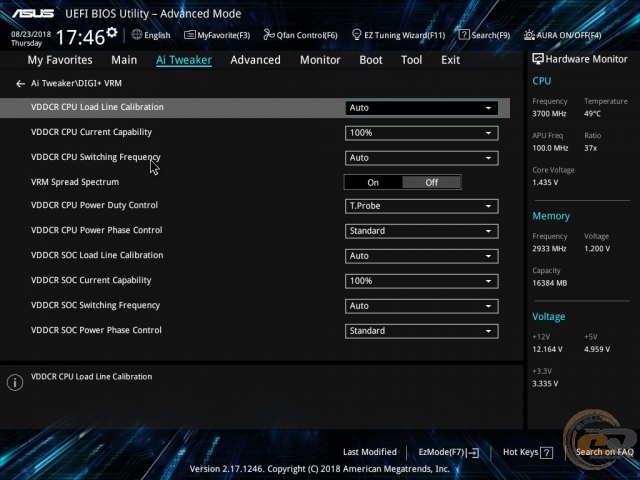This screenshot has height=480, width=640.
Task: Click the globe language icon
Action: (x=137, y=35)
